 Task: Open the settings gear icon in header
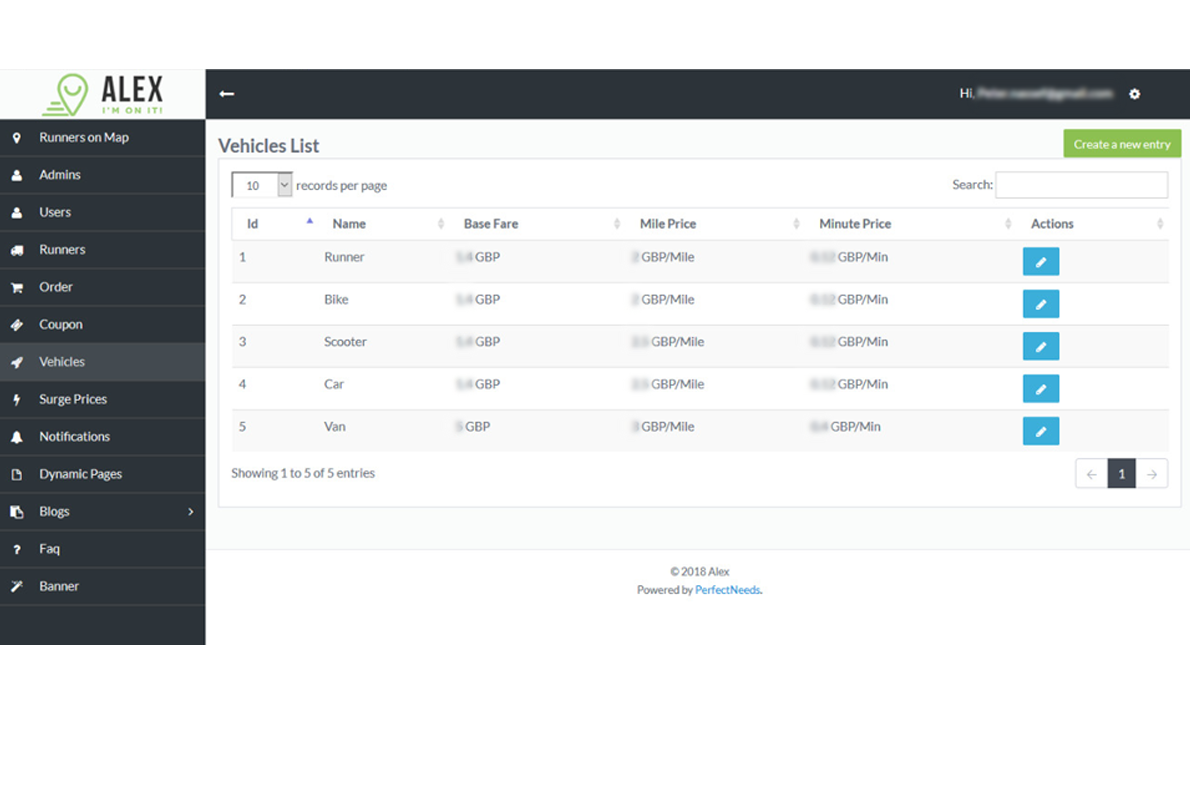1134,94
